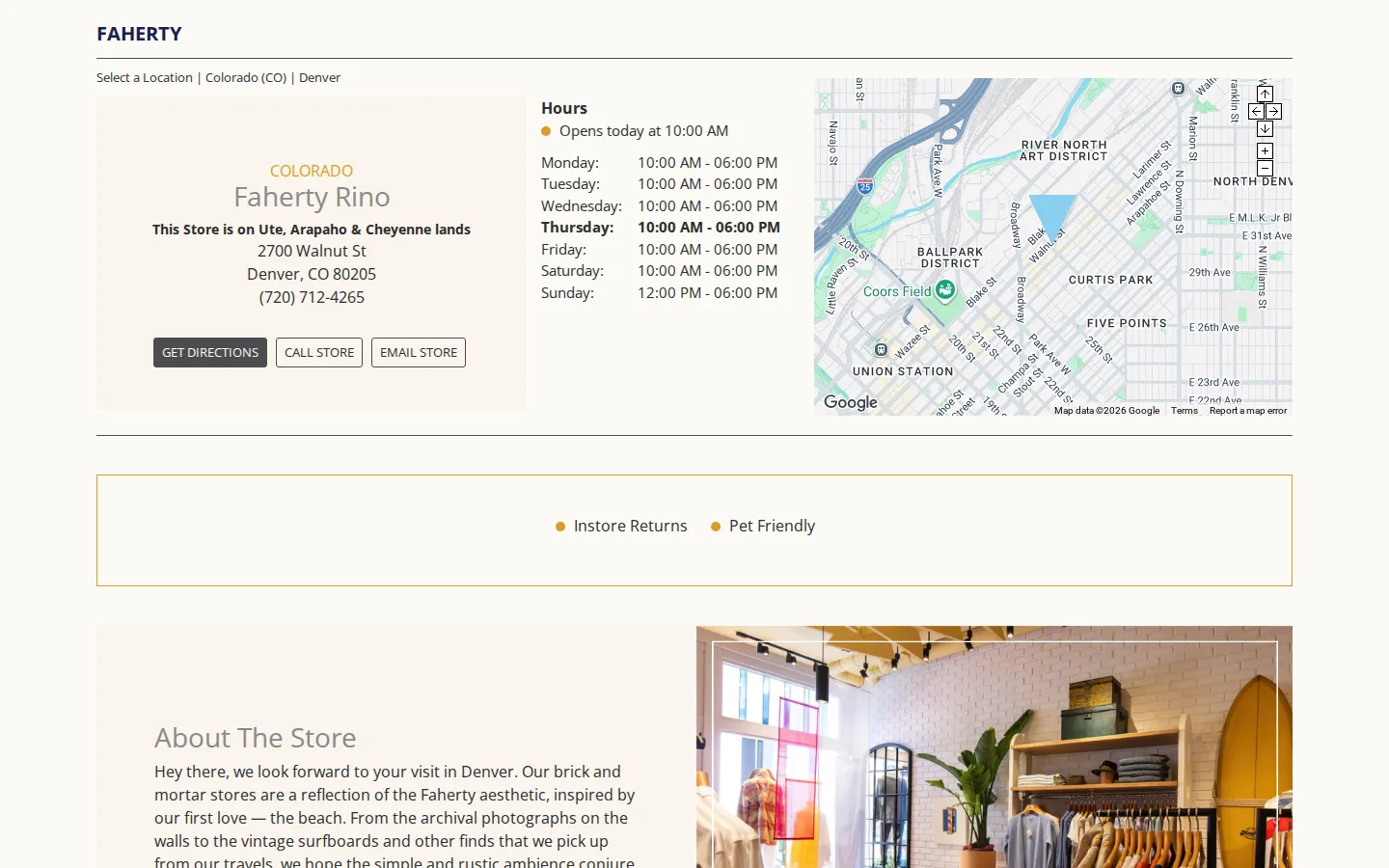
Task: Click the transit station icon near Walnut
Action: pos(1178,88)
